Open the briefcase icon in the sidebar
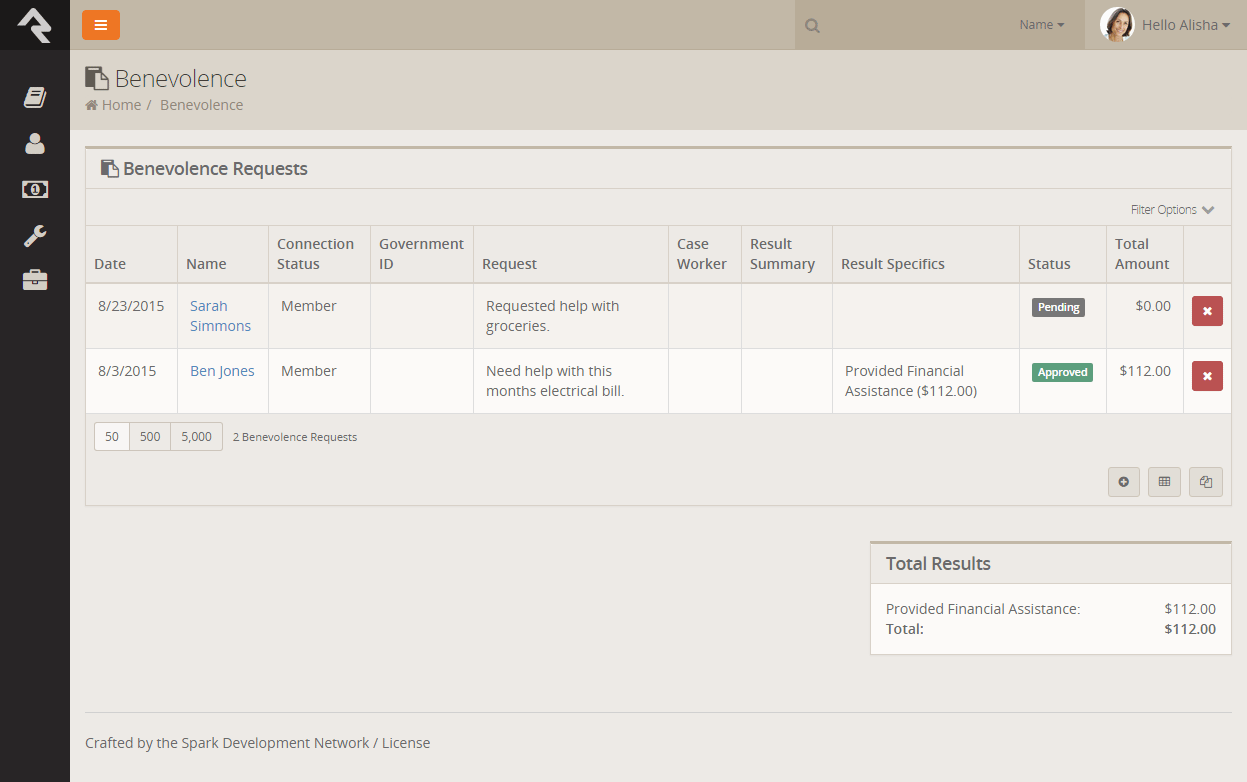This screenshot has height=782, width=1247. (35, 280)
